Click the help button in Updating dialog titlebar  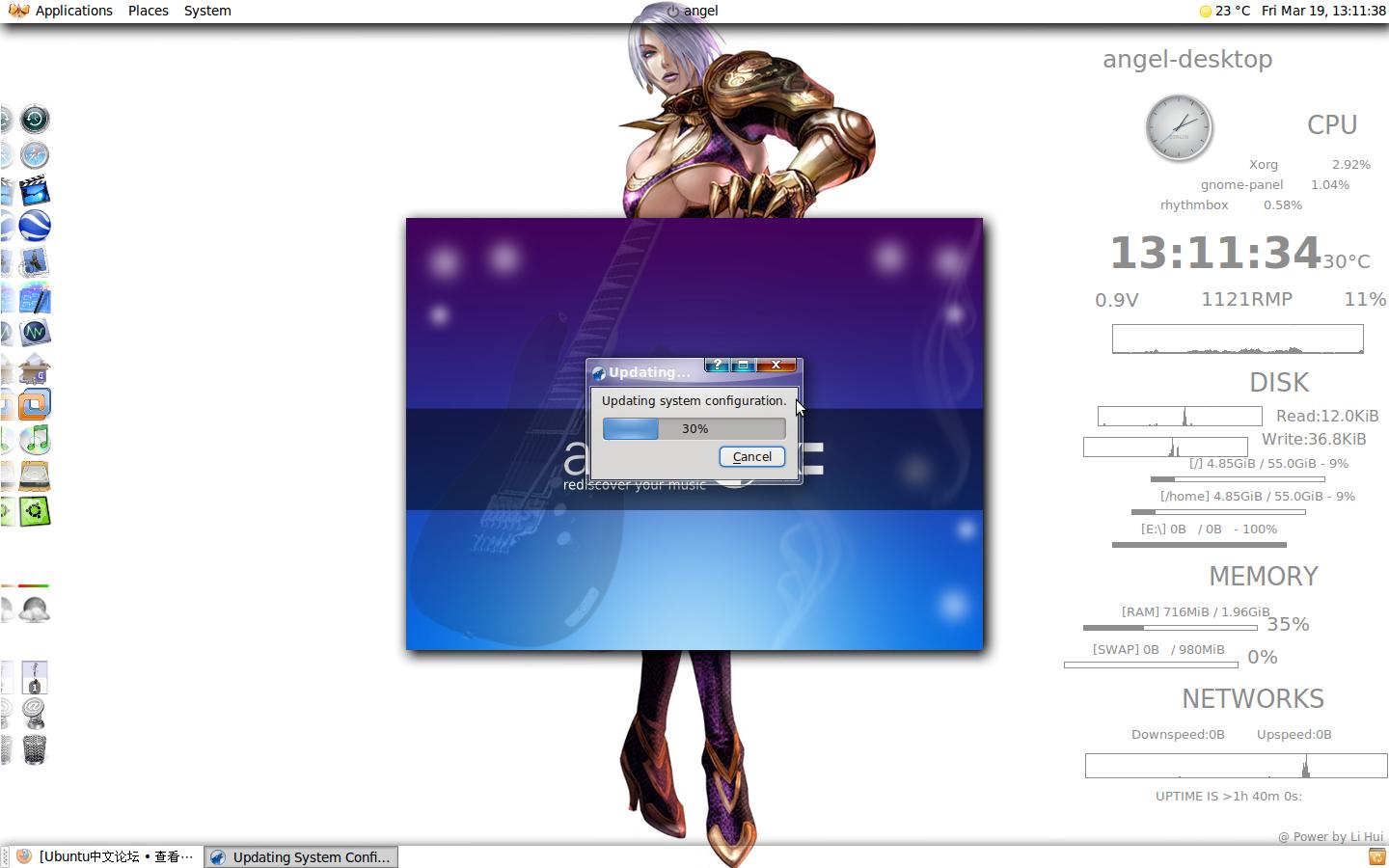(717, 365)
